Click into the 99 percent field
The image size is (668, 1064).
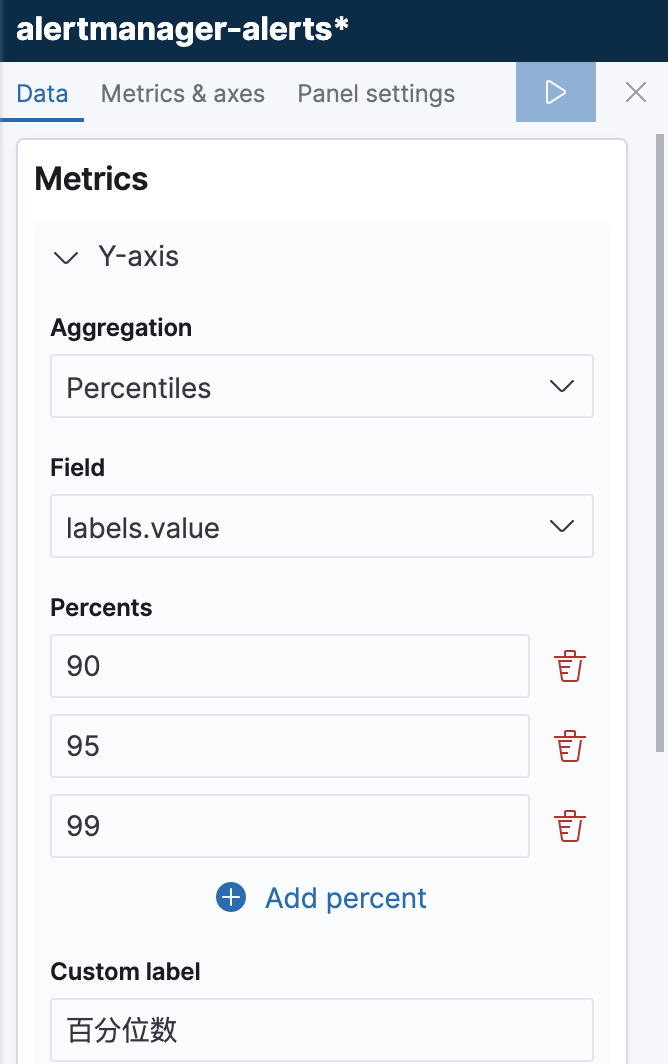tap(290, 826)
